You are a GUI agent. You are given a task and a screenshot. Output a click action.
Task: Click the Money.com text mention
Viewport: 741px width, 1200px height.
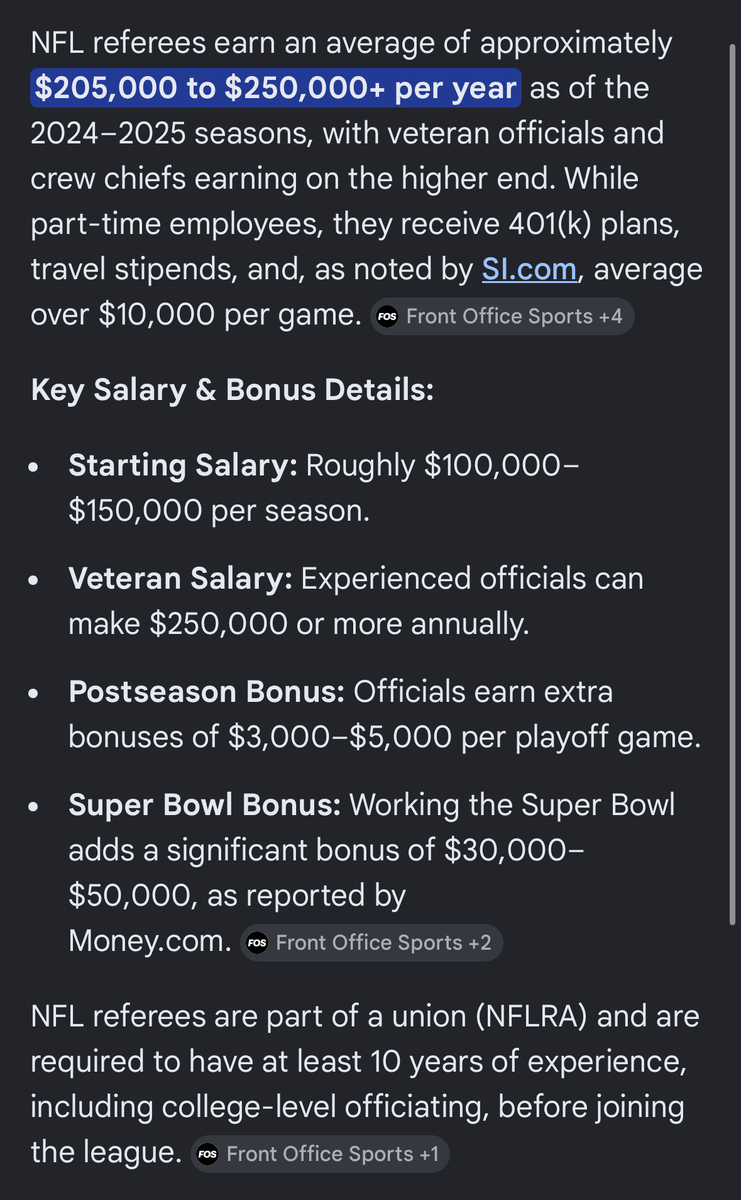pos(149,941)
